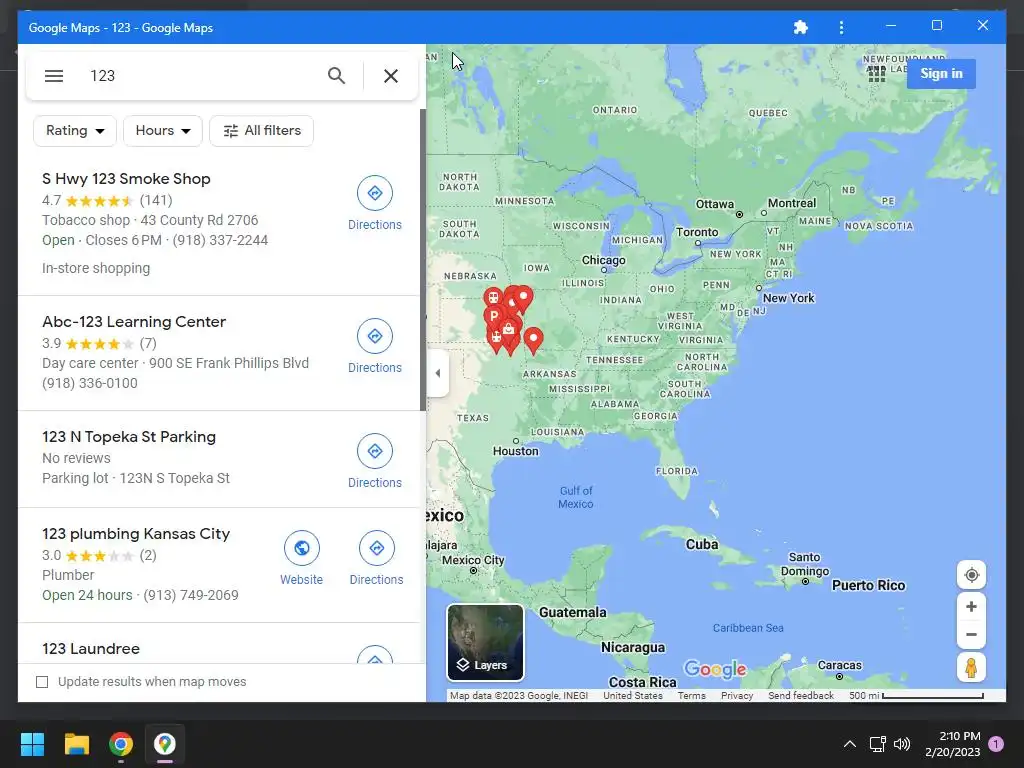This screenshot has height=768, width=1024.
Task: Open the Google apps grid icon
Action: tap(877, 74)
